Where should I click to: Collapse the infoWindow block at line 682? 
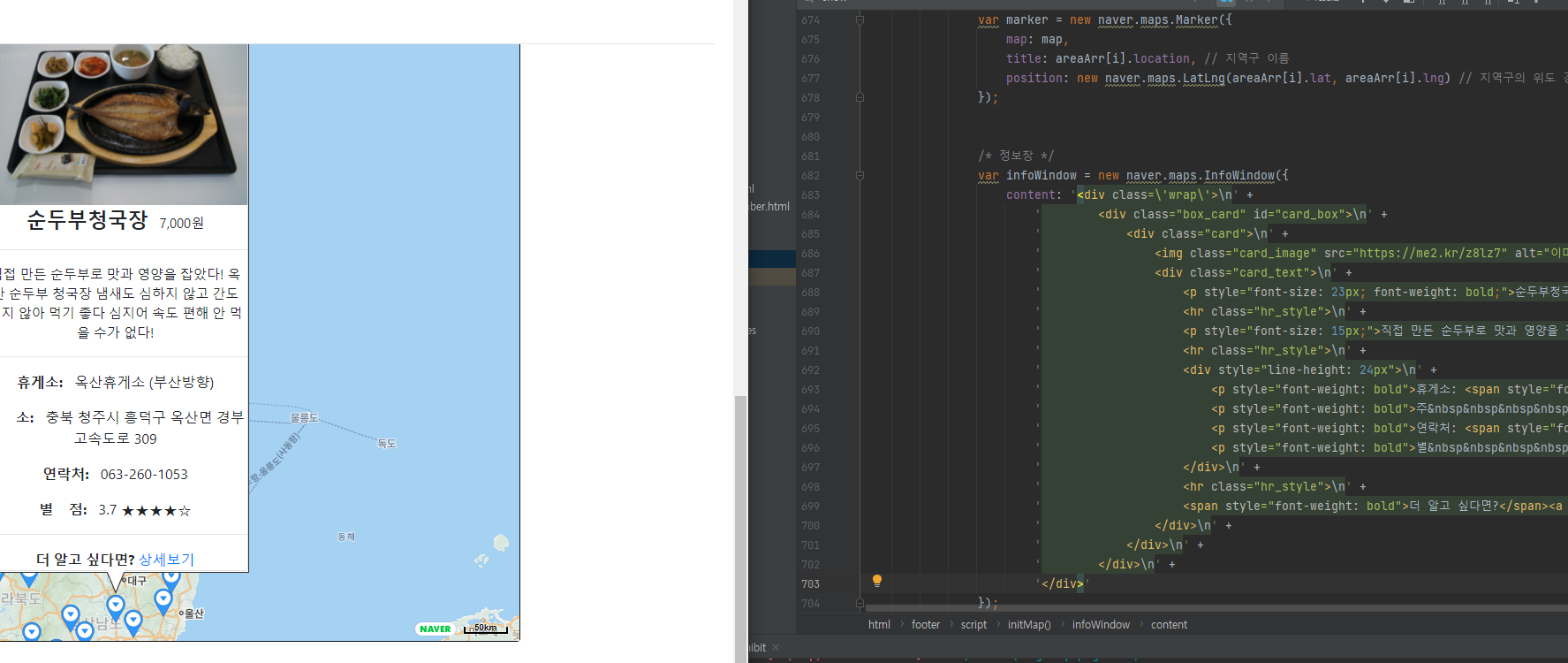click(860, 175)
